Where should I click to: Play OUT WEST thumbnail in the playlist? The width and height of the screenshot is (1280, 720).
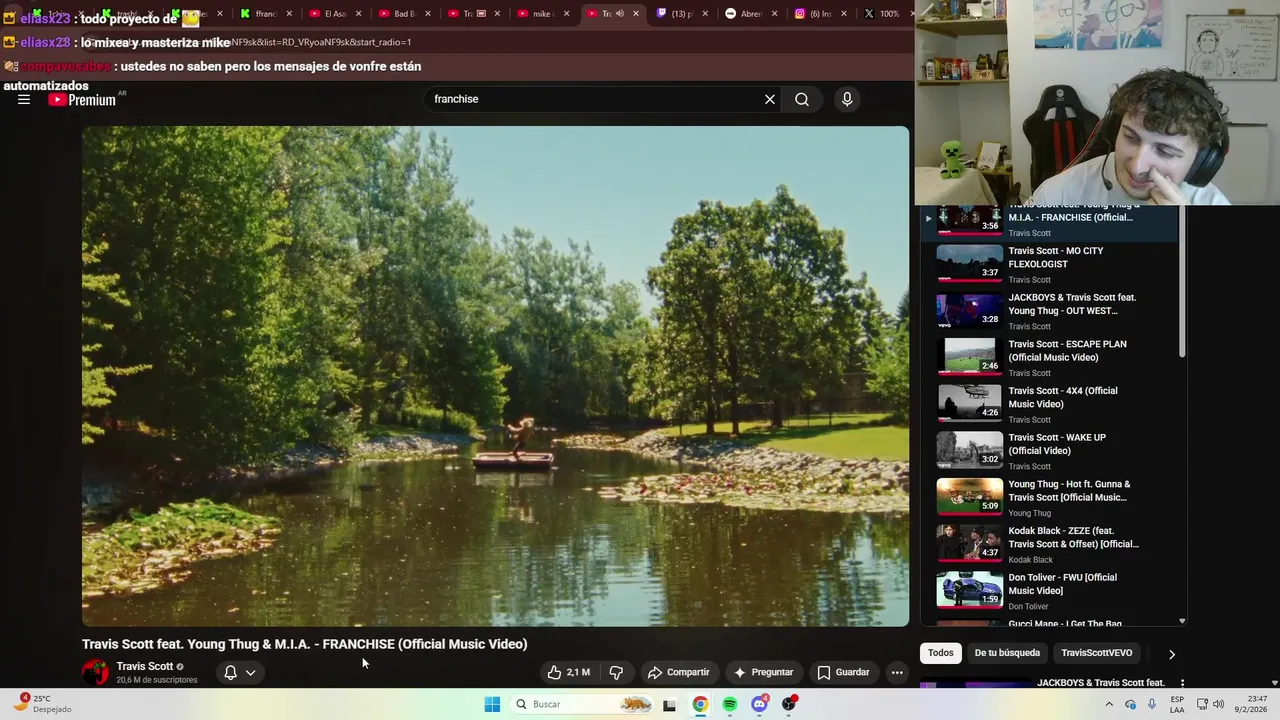[969, 310]
